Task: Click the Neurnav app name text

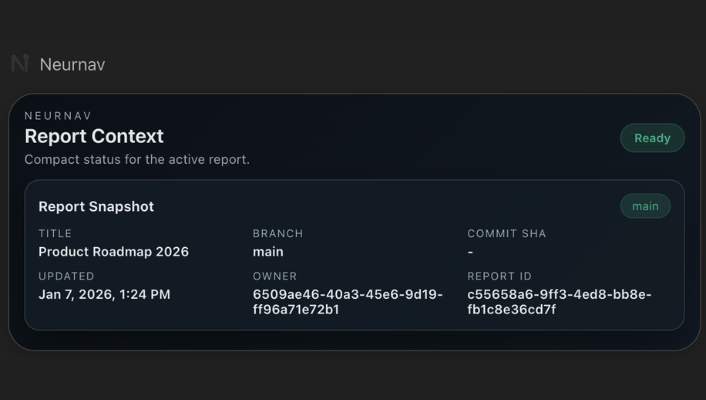Action: (72, 65)
